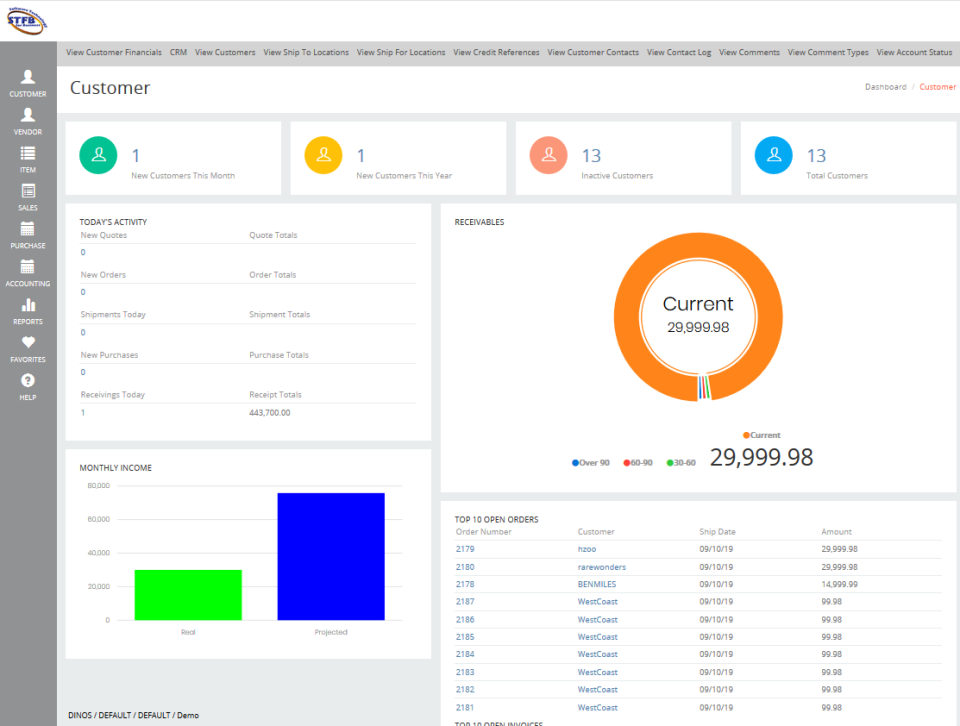960x726 pixels.
Task: Open order number 2179 link
Action: pyautogui.click(x=465, y=549)
